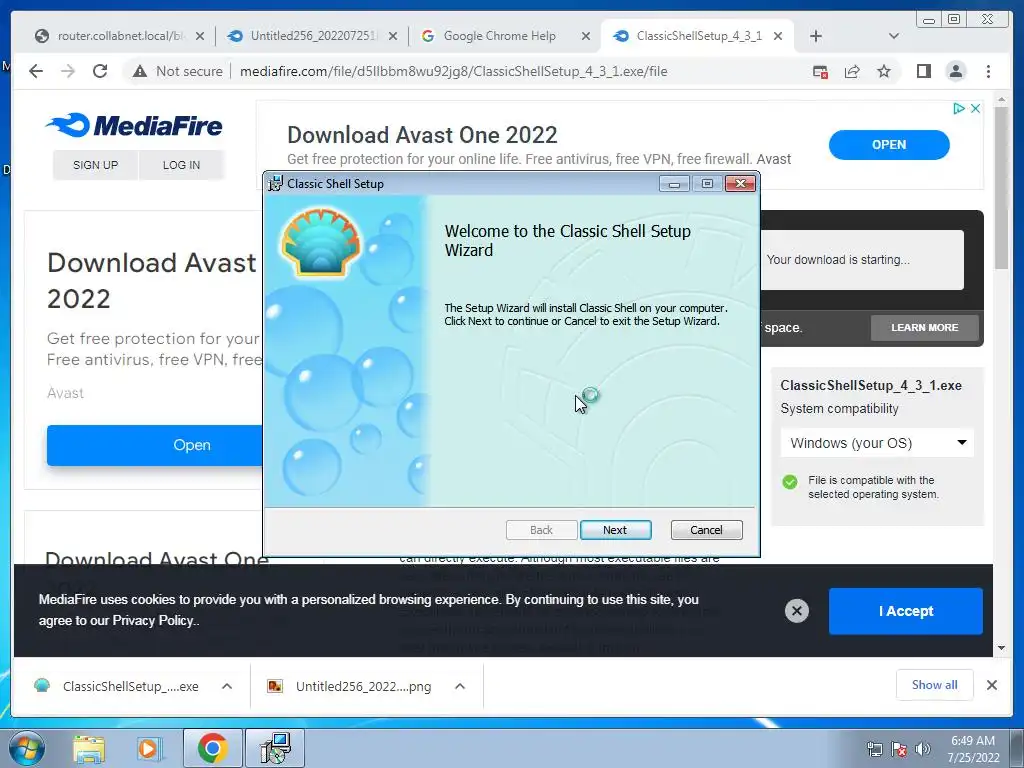Reload the MediaFire page

(100, 71)
